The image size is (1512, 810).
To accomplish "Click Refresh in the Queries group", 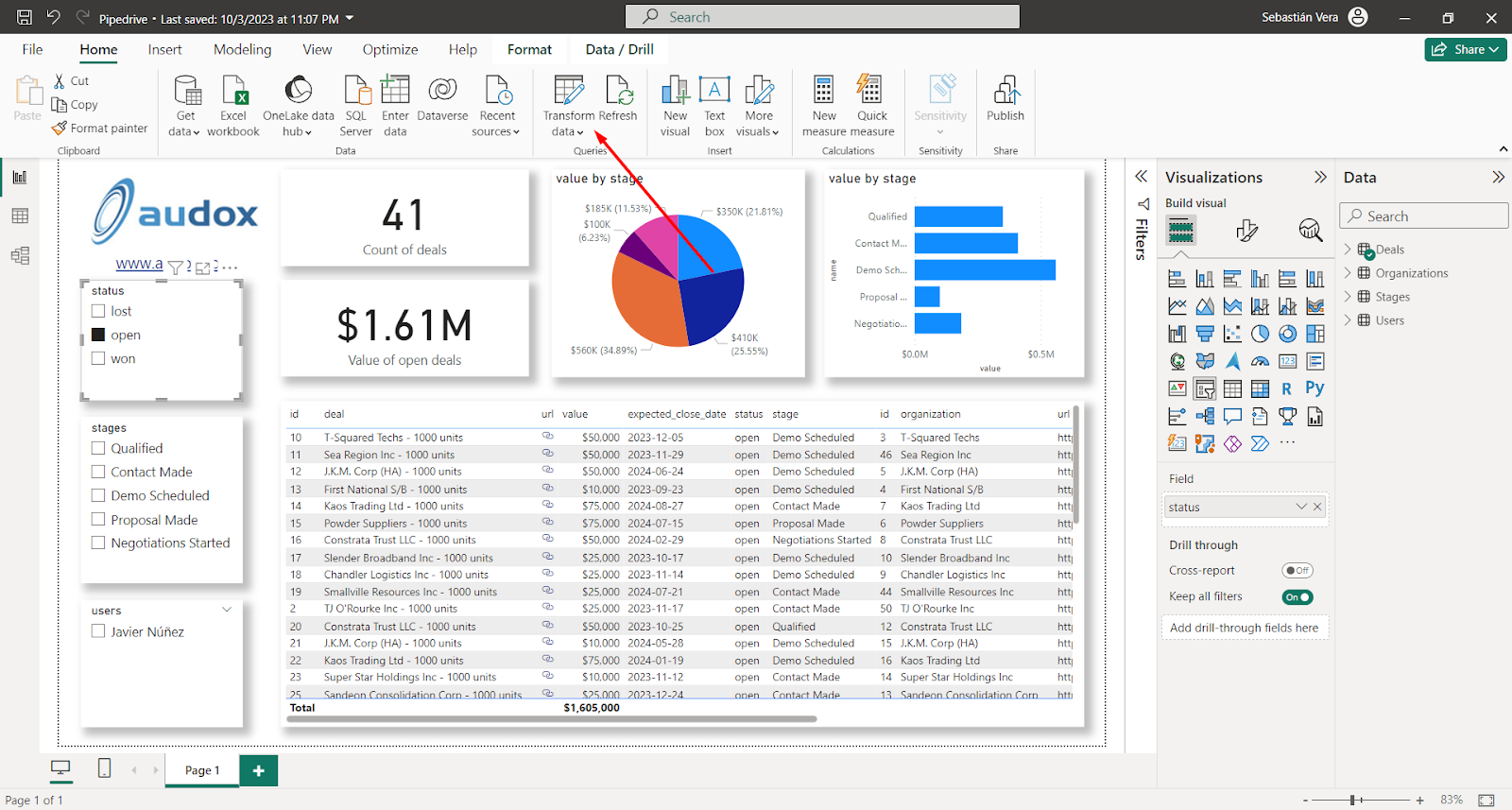I will coord(618,98).
